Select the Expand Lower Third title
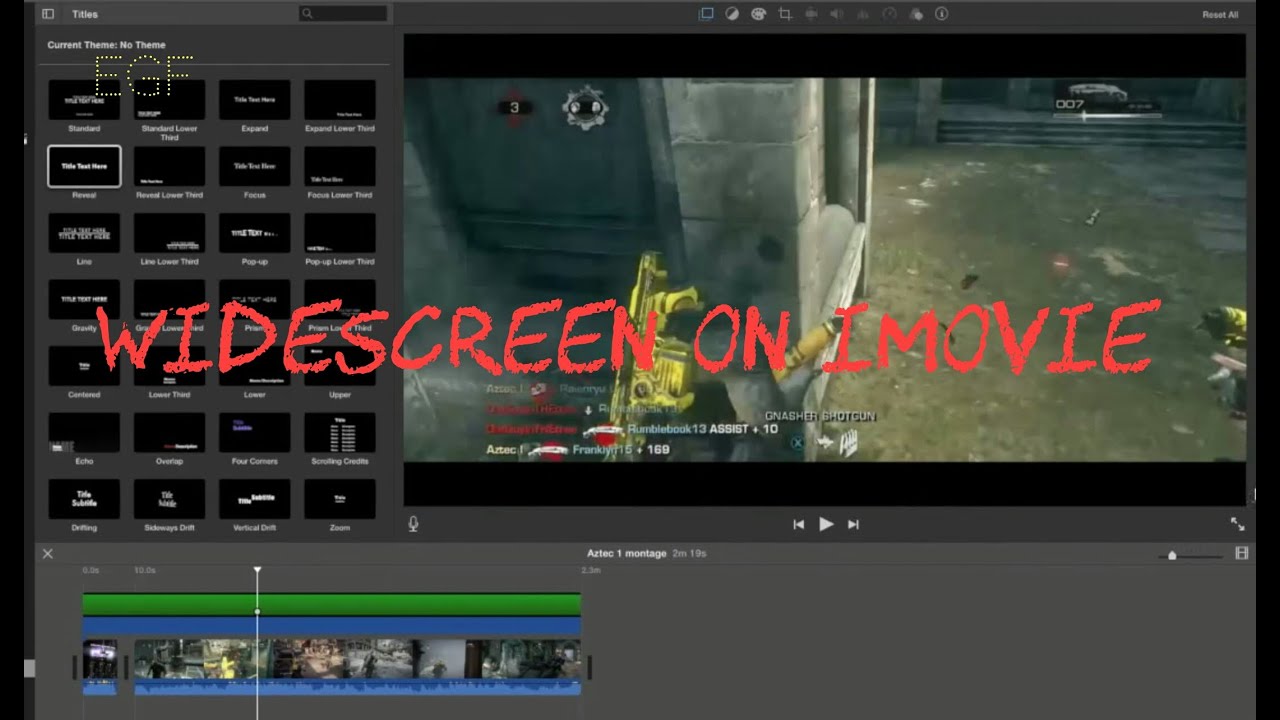The image size is (1280, 720). point(340,100)
